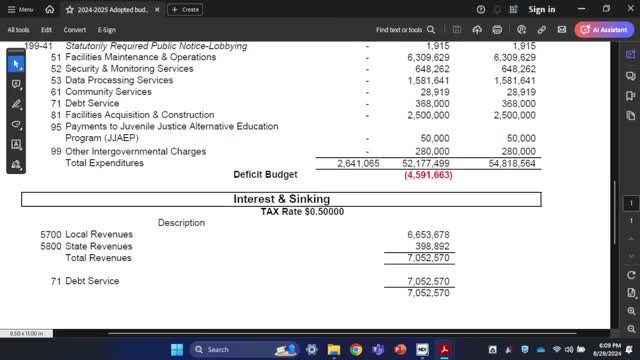
Task: Click Find text or tools search
Action: click(x=405, y=30)
